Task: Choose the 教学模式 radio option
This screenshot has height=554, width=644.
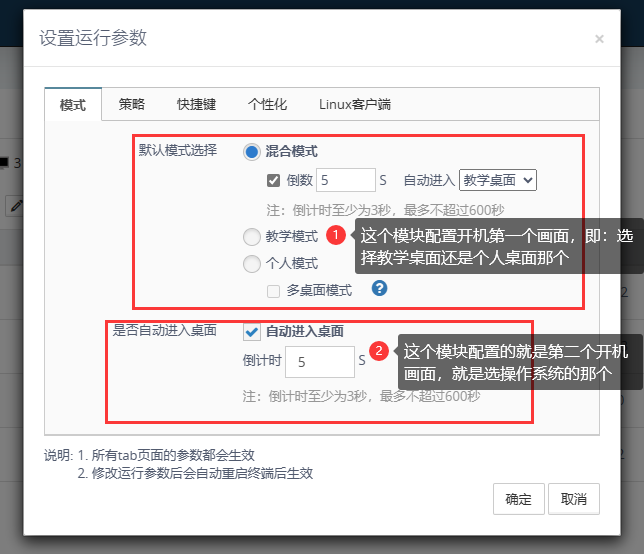Action: coord(252,237)
